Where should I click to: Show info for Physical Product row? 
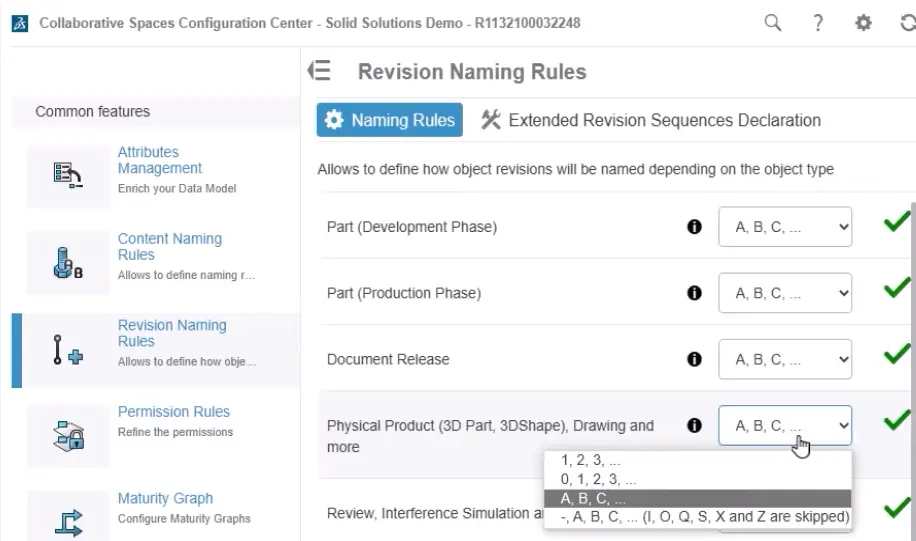tap(694, 425)
